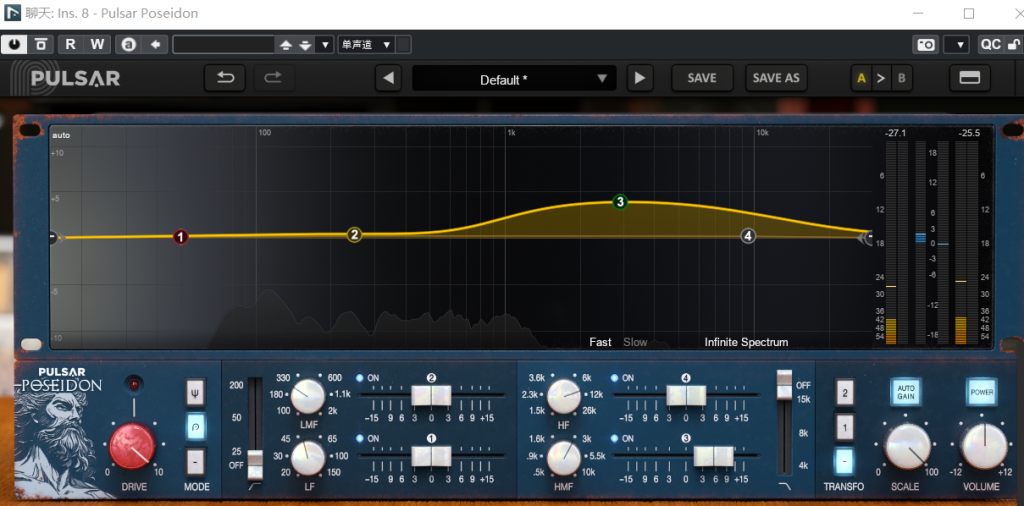1024x506 pixels.
Task: Click the freeze/square icon beside bypass
Action: click(40, 44)
